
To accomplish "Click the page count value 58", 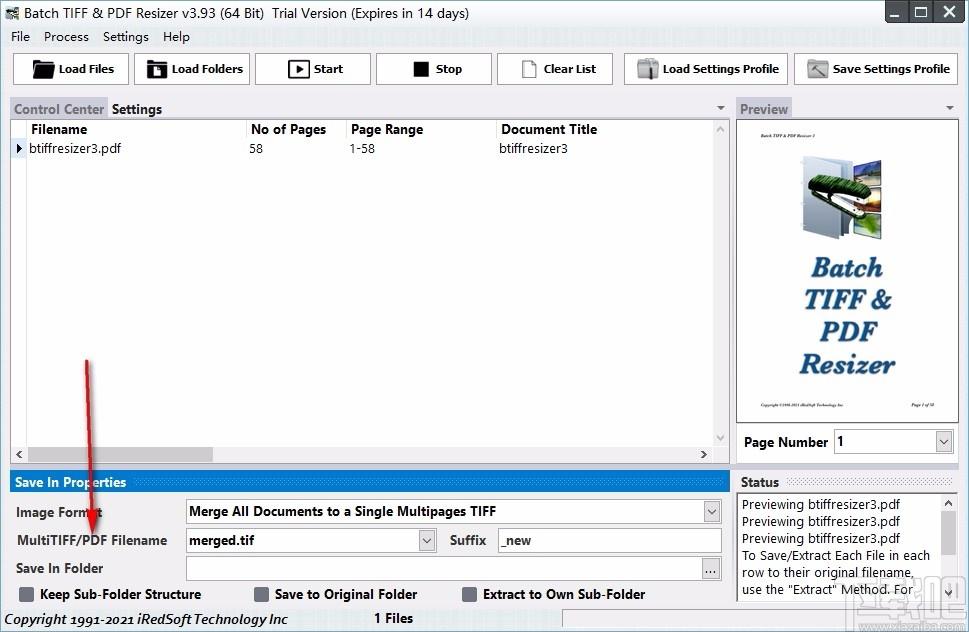I will (x=256, y=148).
